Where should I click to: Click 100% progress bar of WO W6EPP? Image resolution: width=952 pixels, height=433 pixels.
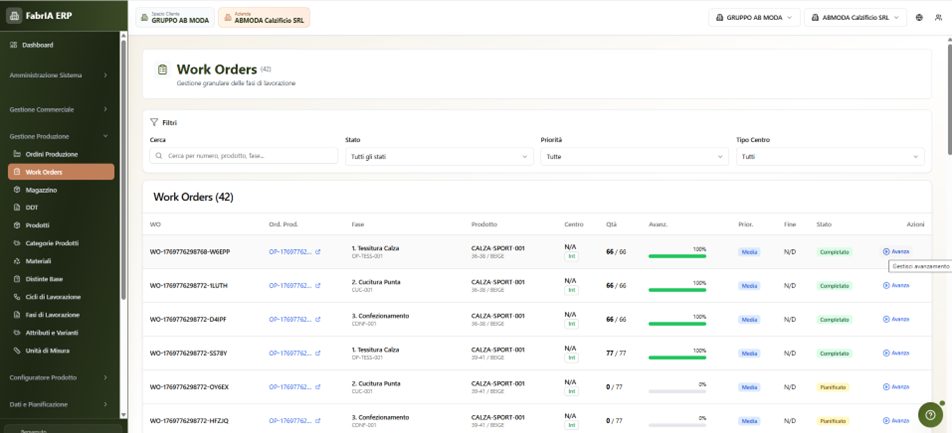(x=677, y=256)
